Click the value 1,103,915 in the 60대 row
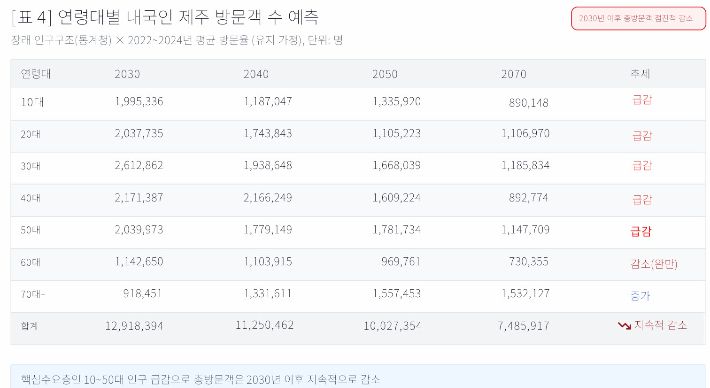Image resolution: width=710 pixels, height=388 pixels. (x=268, y=262)
